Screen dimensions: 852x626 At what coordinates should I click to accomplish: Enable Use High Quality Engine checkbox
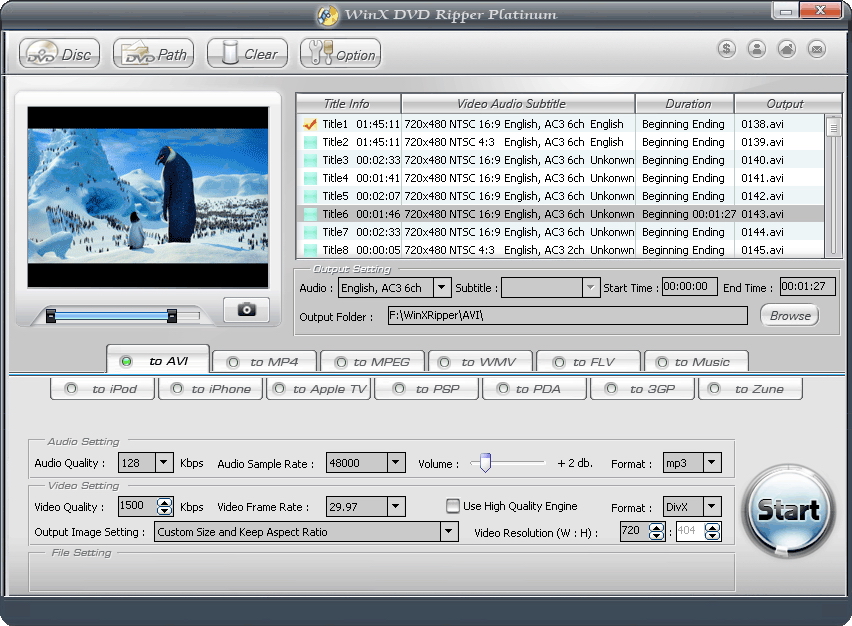tap(453, 506)
